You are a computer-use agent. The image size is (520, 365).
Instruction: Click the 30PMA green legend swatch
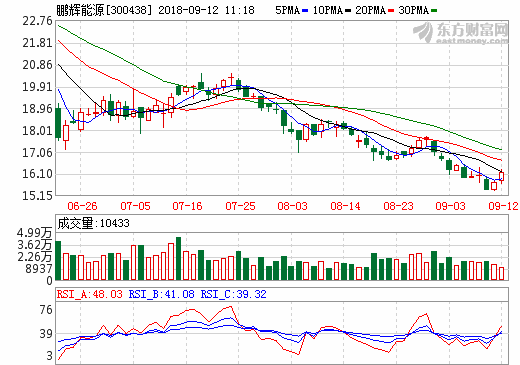click(434, 11)
